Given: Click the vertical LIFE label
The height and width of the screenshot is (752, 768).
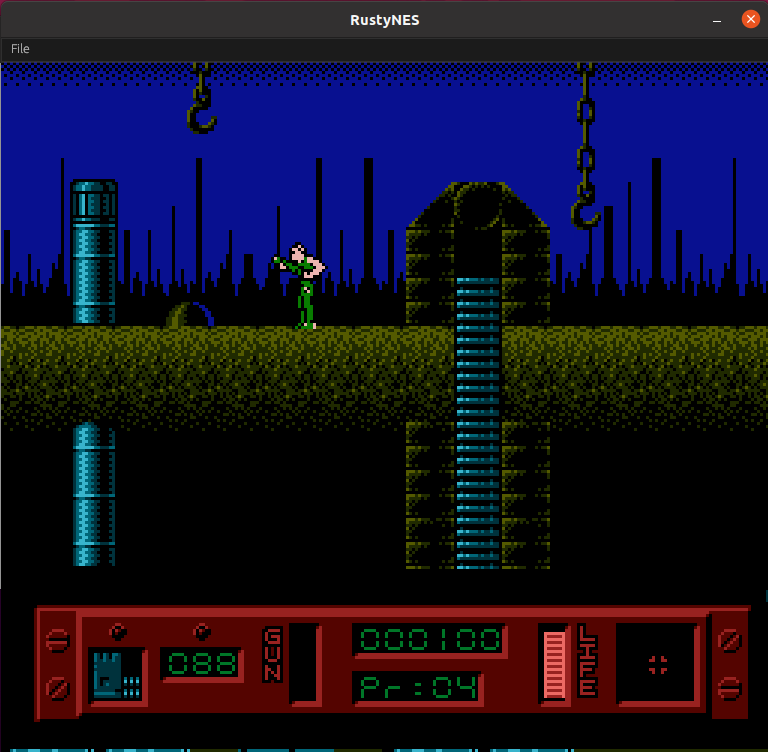Looking at the screenshot, I should (587, 660).
